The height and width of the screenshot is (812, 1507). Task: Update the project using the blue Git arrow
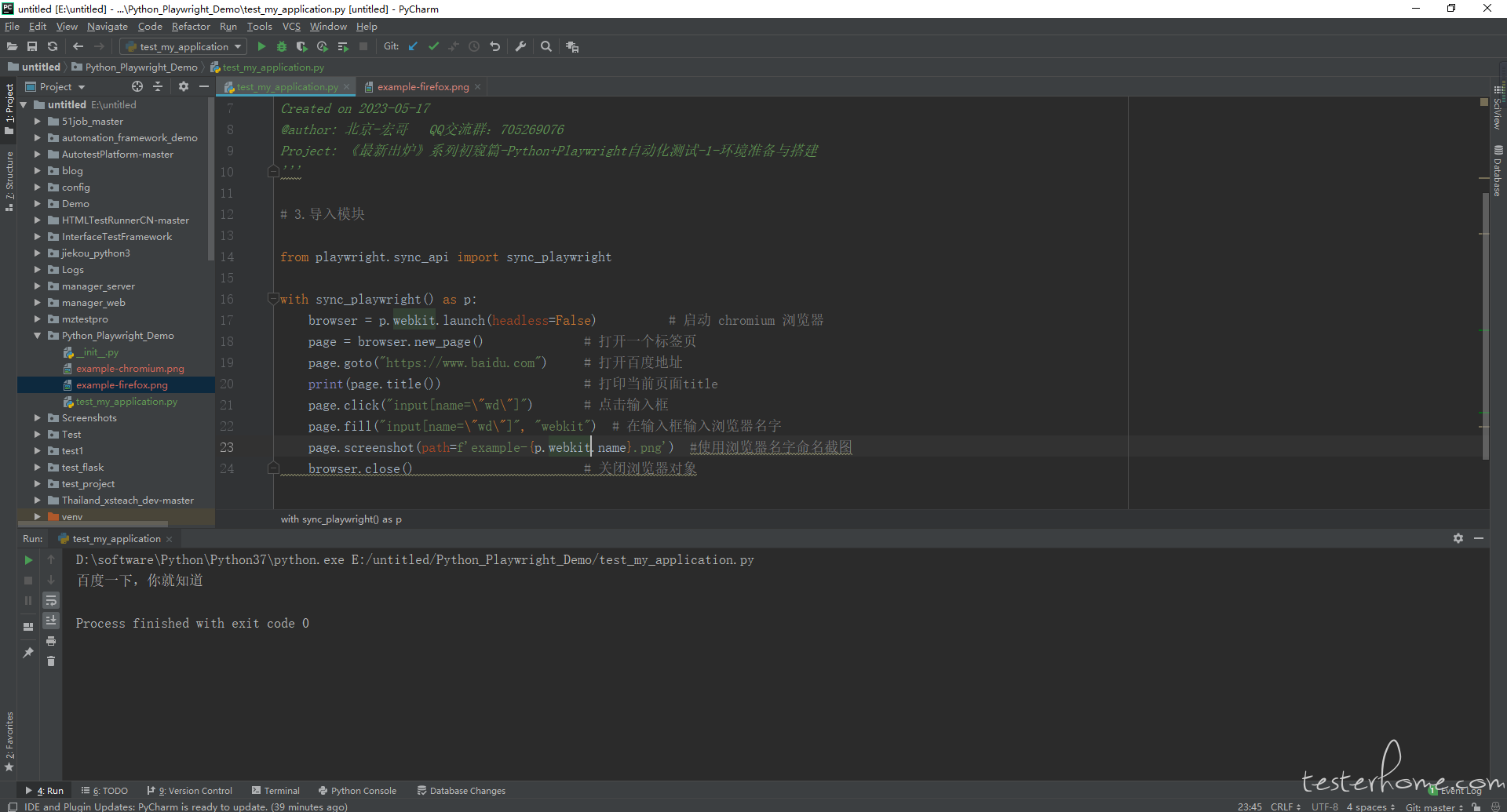coord(413,47)
